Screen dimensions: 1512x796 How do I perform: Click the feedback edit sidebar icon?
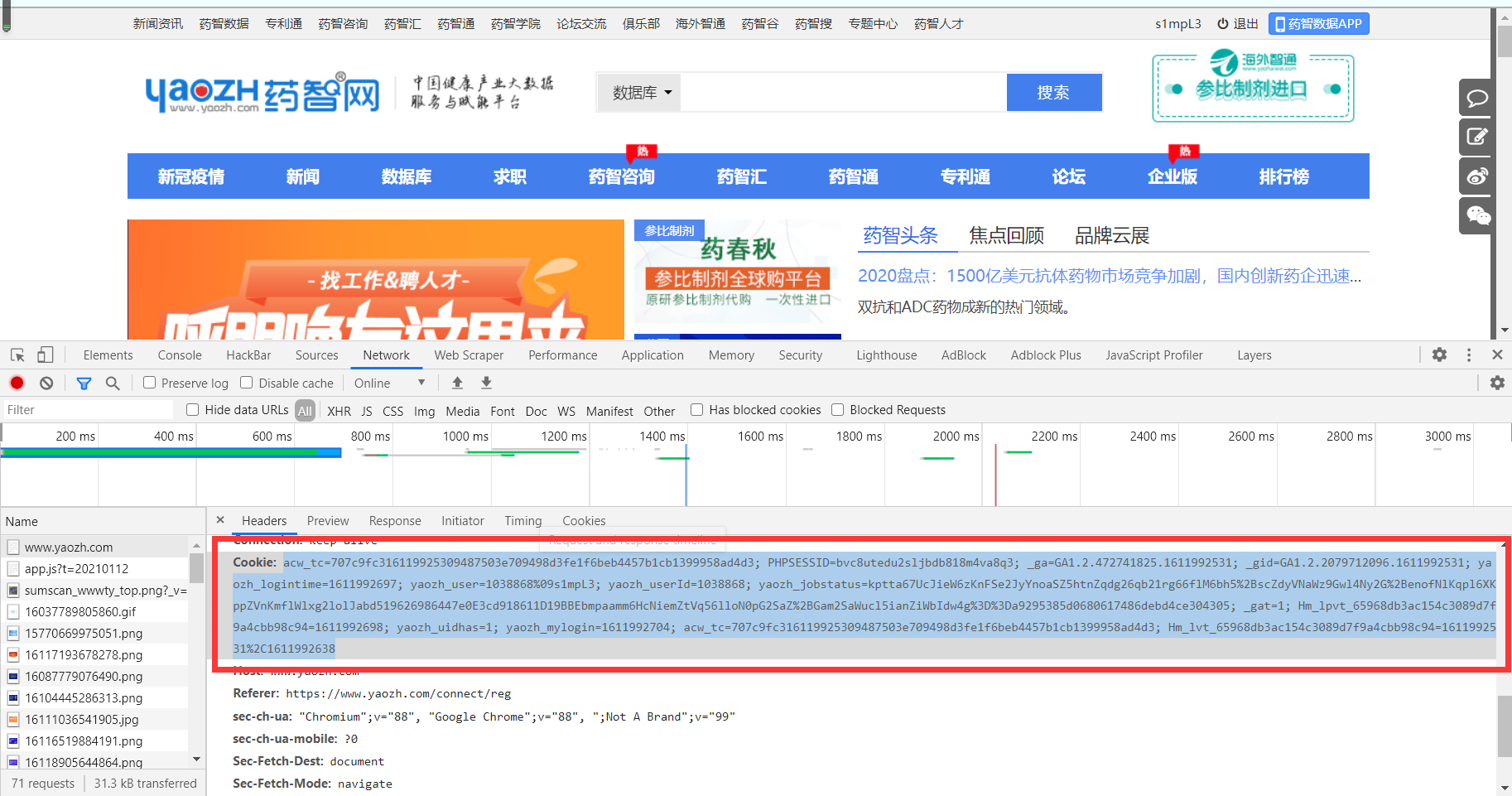point(1476,137)
